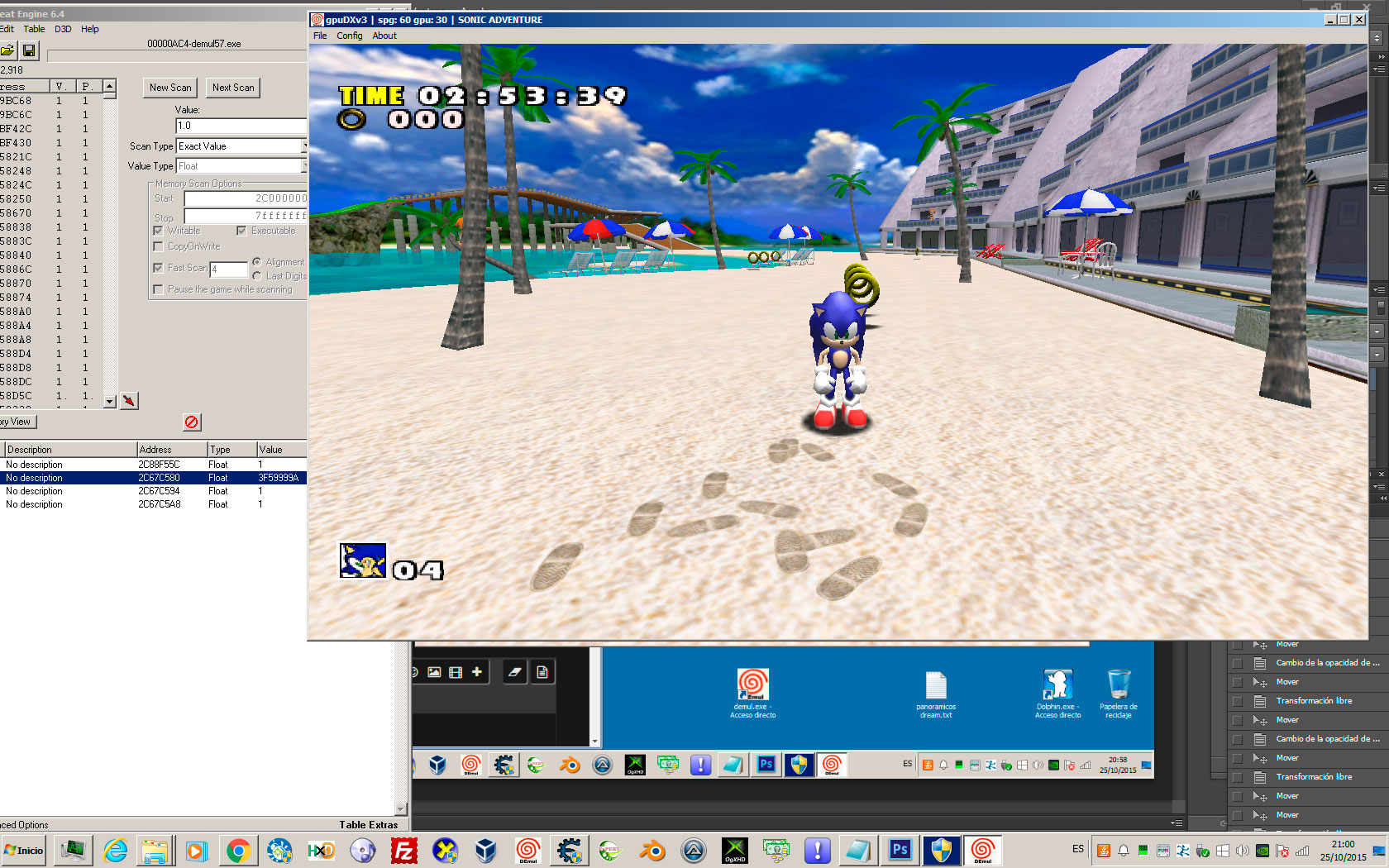Click the Memory View button
Image resolution: width=1389 pixels, height=868 pixels.
(17, 422)
